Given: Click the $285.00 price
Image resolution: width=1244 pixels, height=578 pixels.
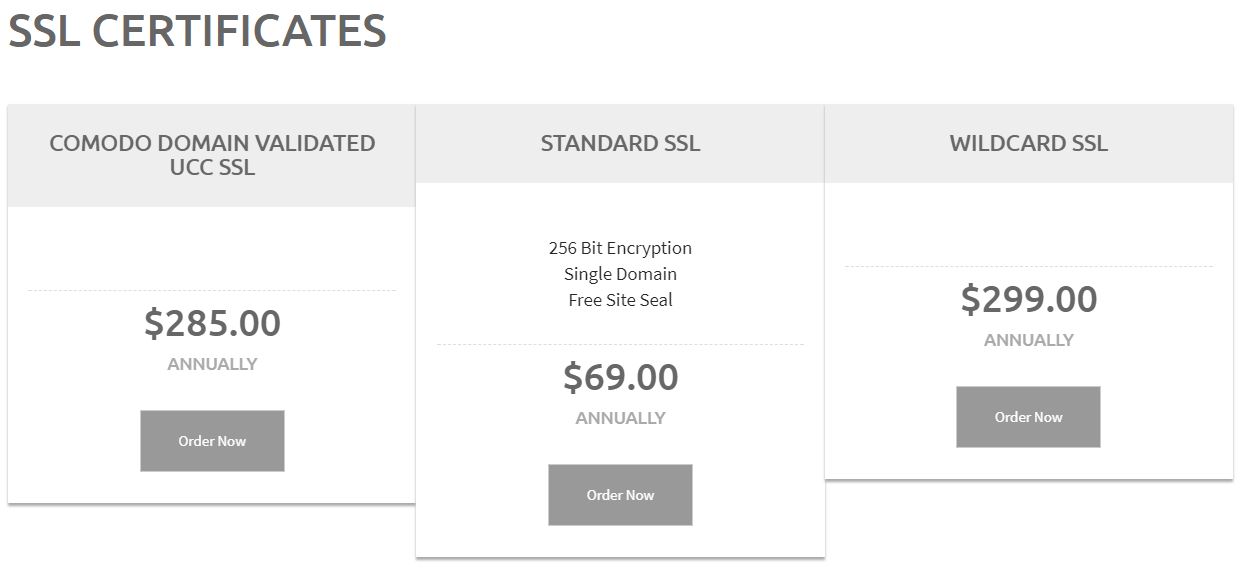Looking at the screenshot, I should (x=212, y=323).
